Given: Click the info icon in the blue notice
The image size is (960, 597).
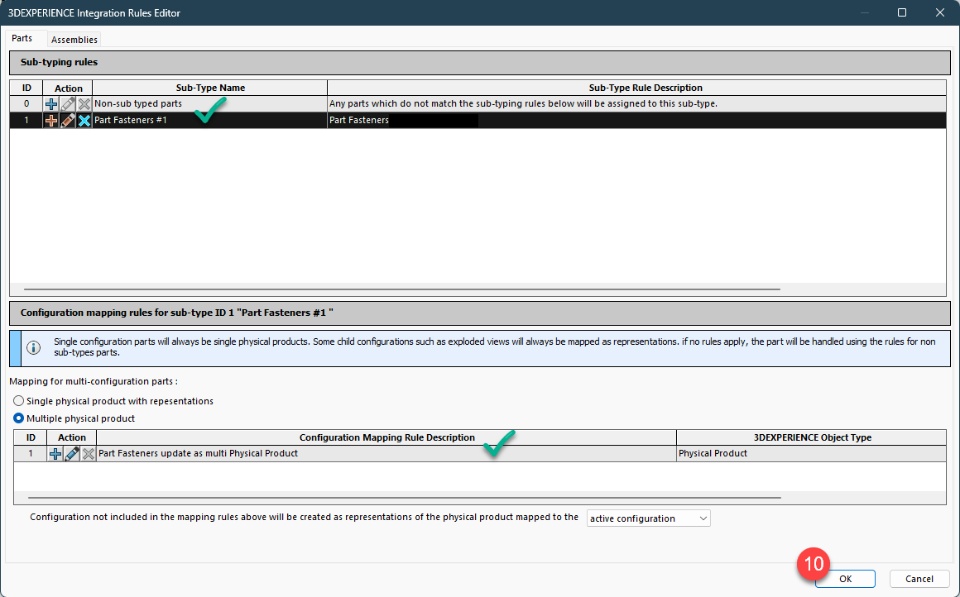Looking at the screenshot, I should [34, 347].
